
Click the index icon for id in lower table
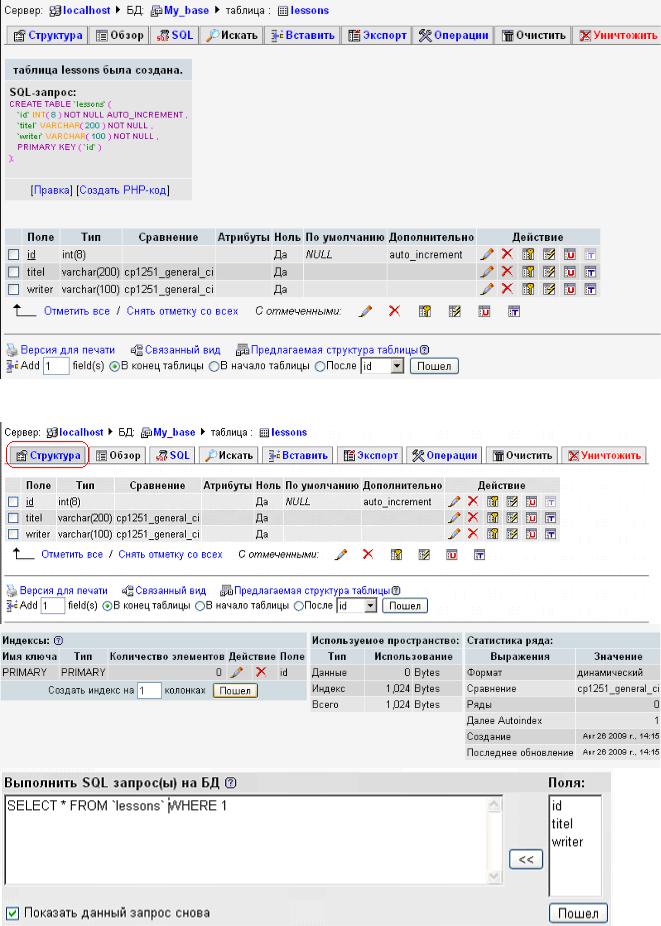tap(512, 501)
